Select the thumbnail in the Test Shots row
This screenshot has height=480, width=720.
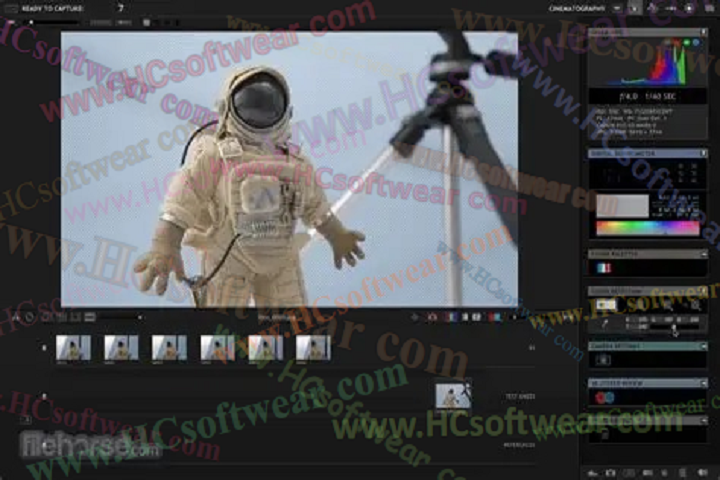(x=453, y=396)
